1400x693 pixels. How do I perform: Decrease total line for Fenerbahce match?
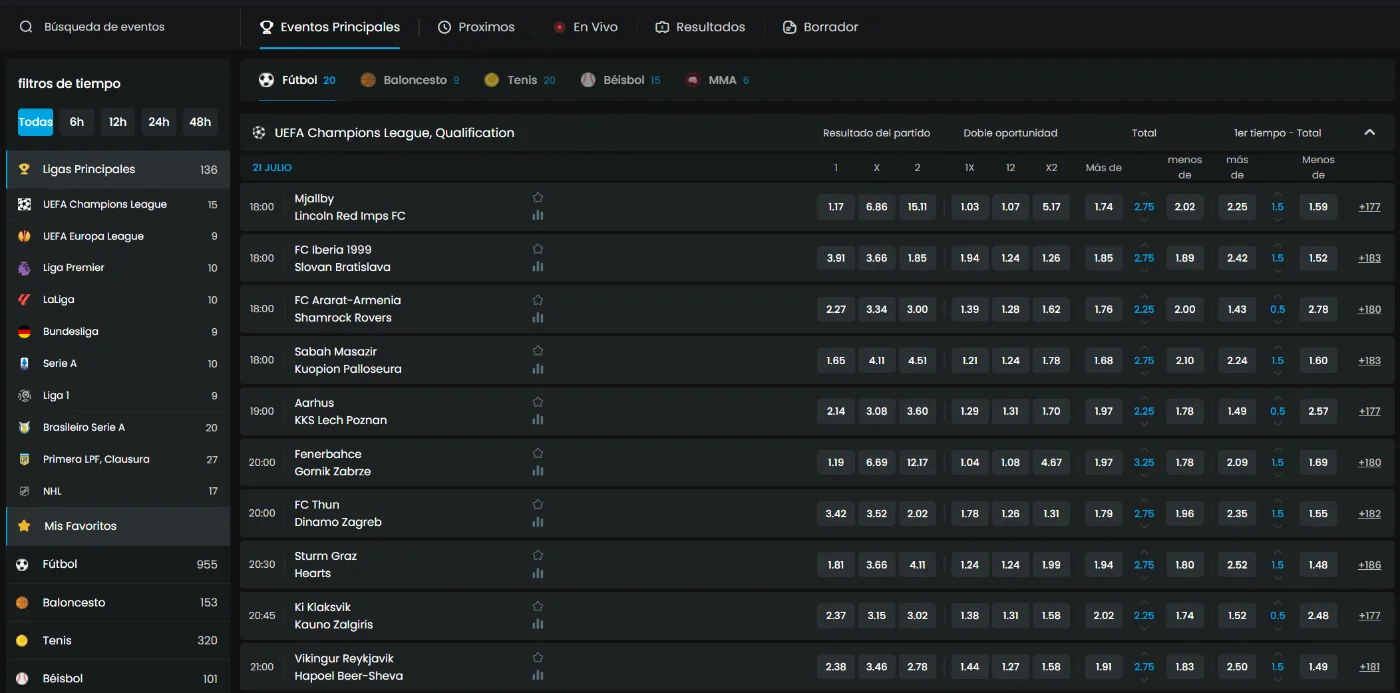pos(1144,475)
